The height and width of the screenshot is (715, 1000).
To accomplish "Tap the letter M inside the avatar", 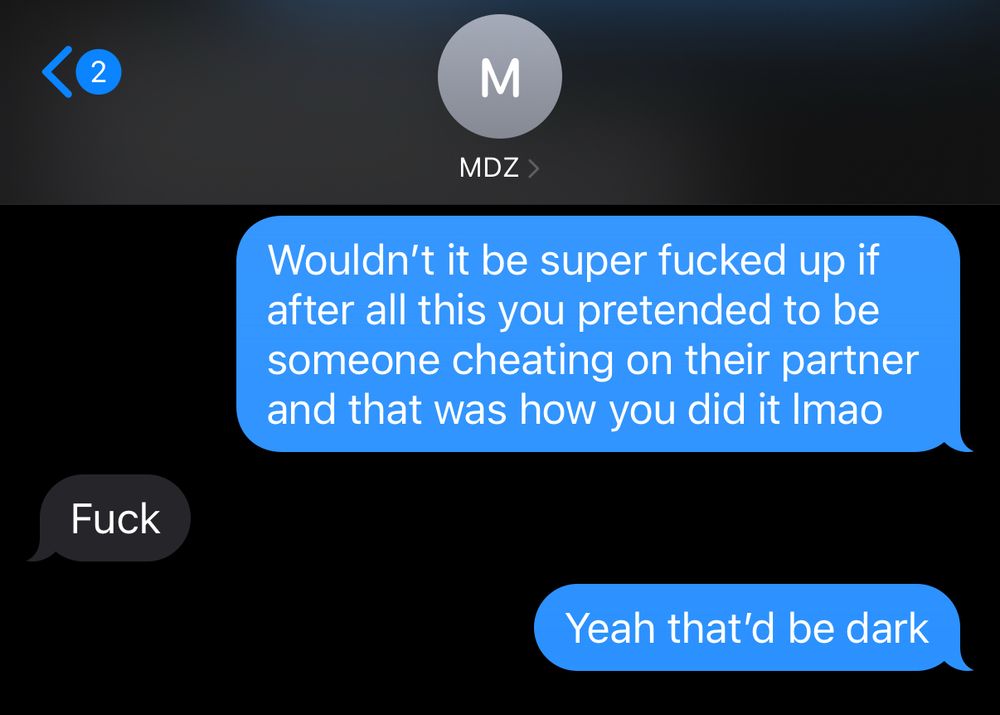I will pyautogui.click(x=500, y=77).
